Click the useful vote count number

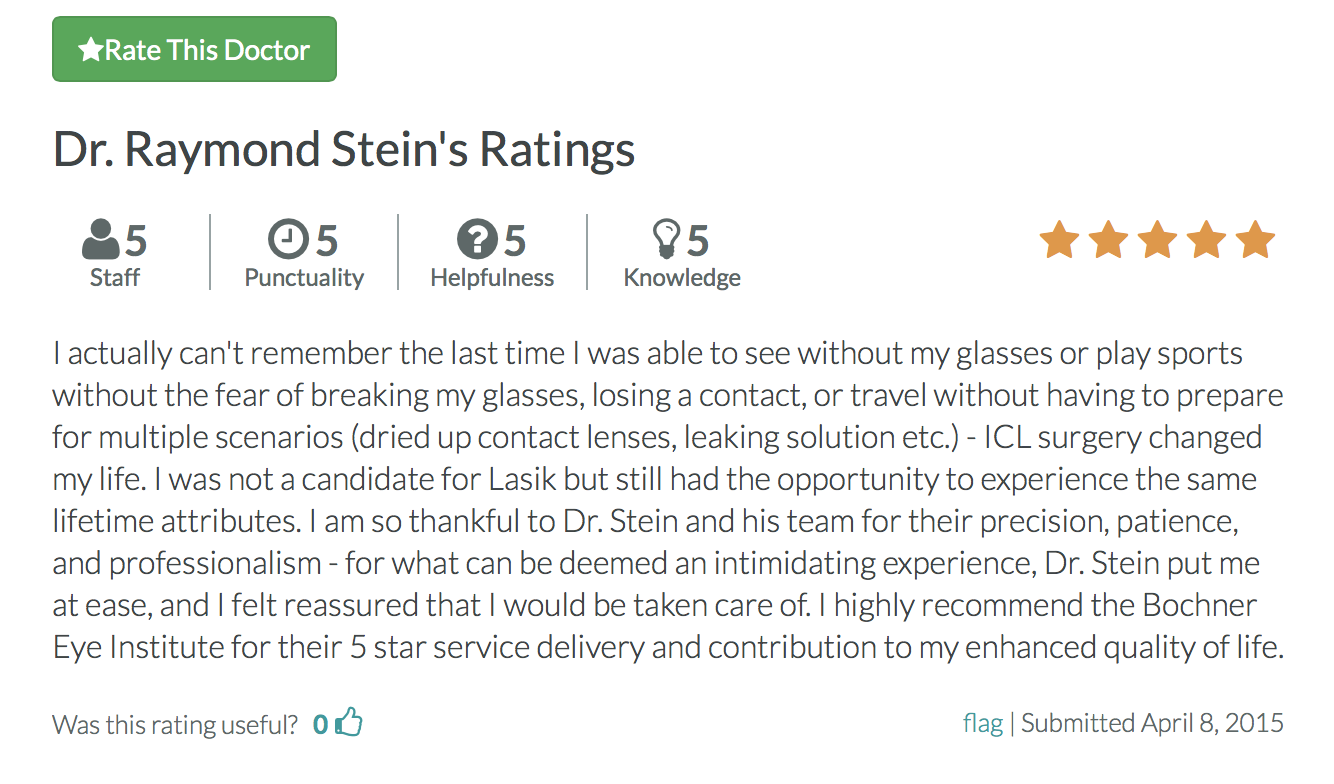(x=320, y=723)
